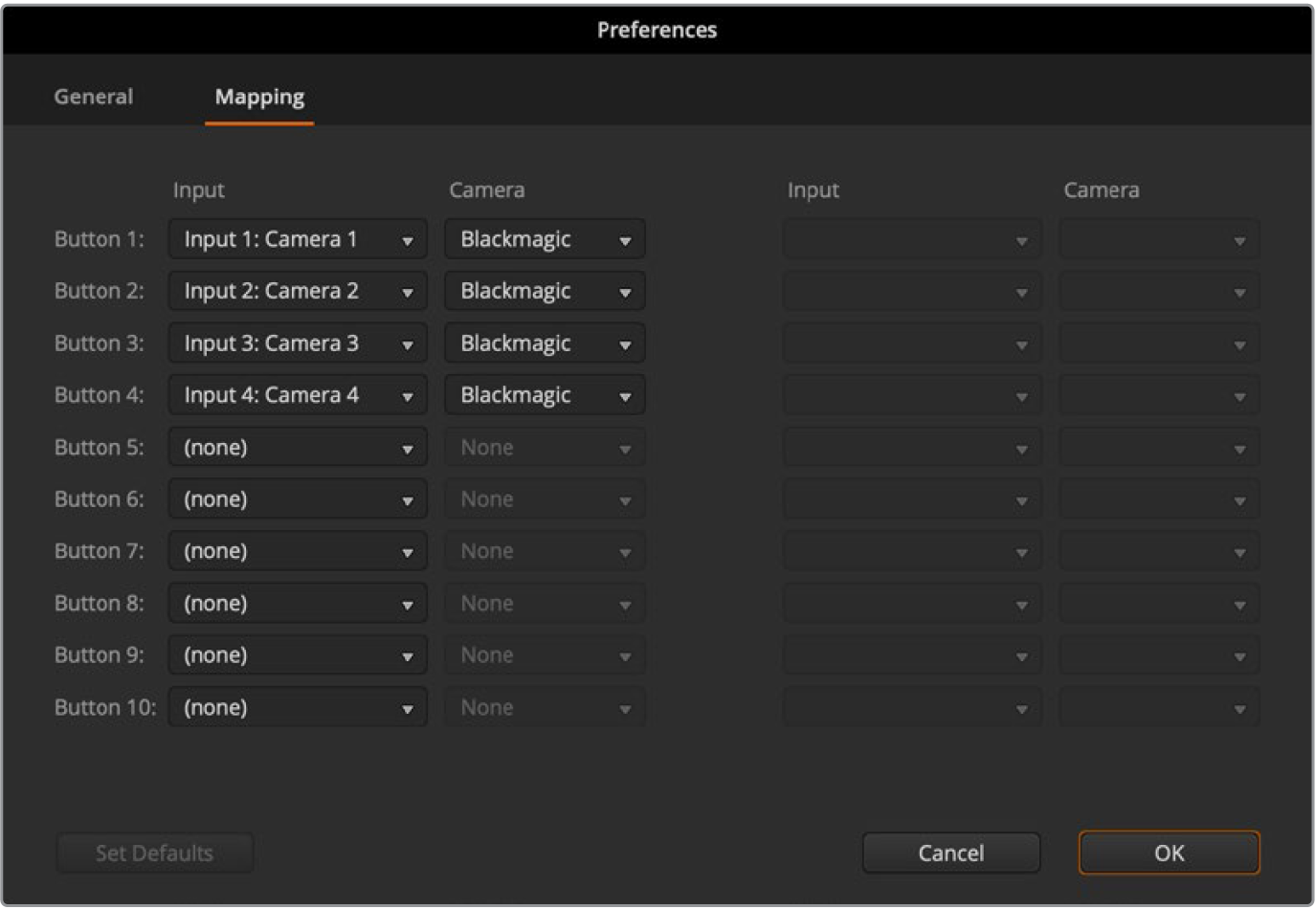Open Button 2 camera Blackmagic dropdown
This screenshot has width=1316, height=909.
[x=545, y=291]
